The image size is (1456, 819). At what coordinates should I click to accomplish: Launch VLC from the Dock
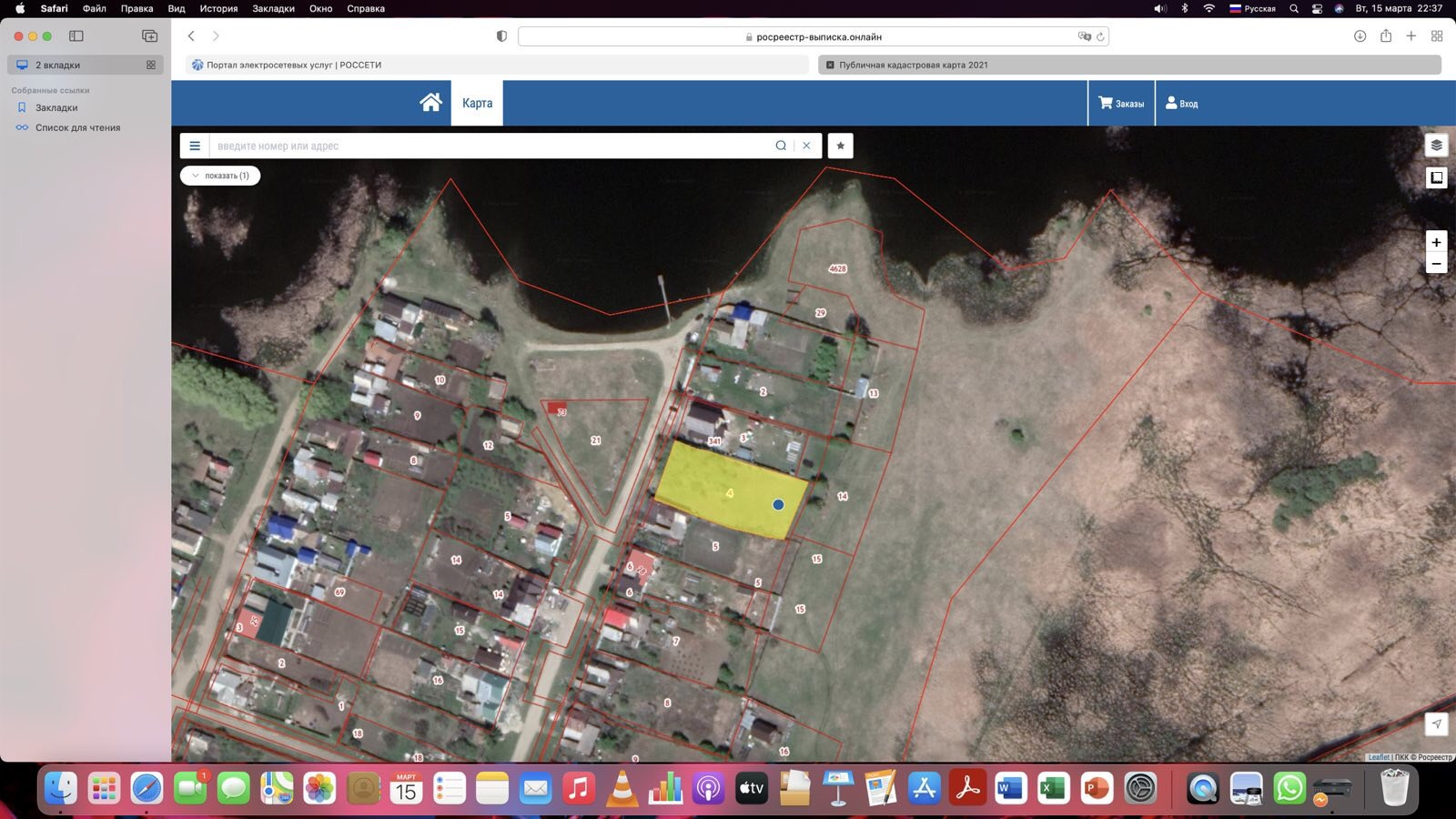pyautogui.click(x=622, y=788)
